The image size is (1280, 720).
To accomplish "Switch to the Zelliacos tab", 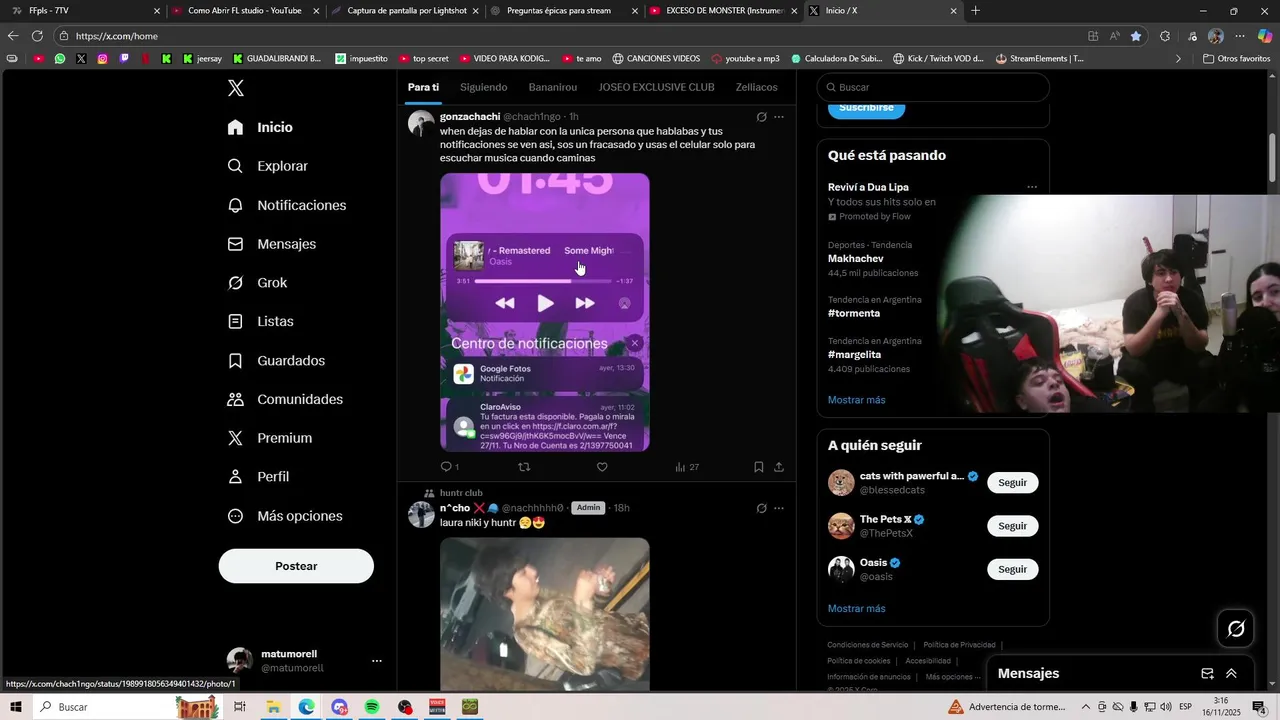I will tap(756, 87).
